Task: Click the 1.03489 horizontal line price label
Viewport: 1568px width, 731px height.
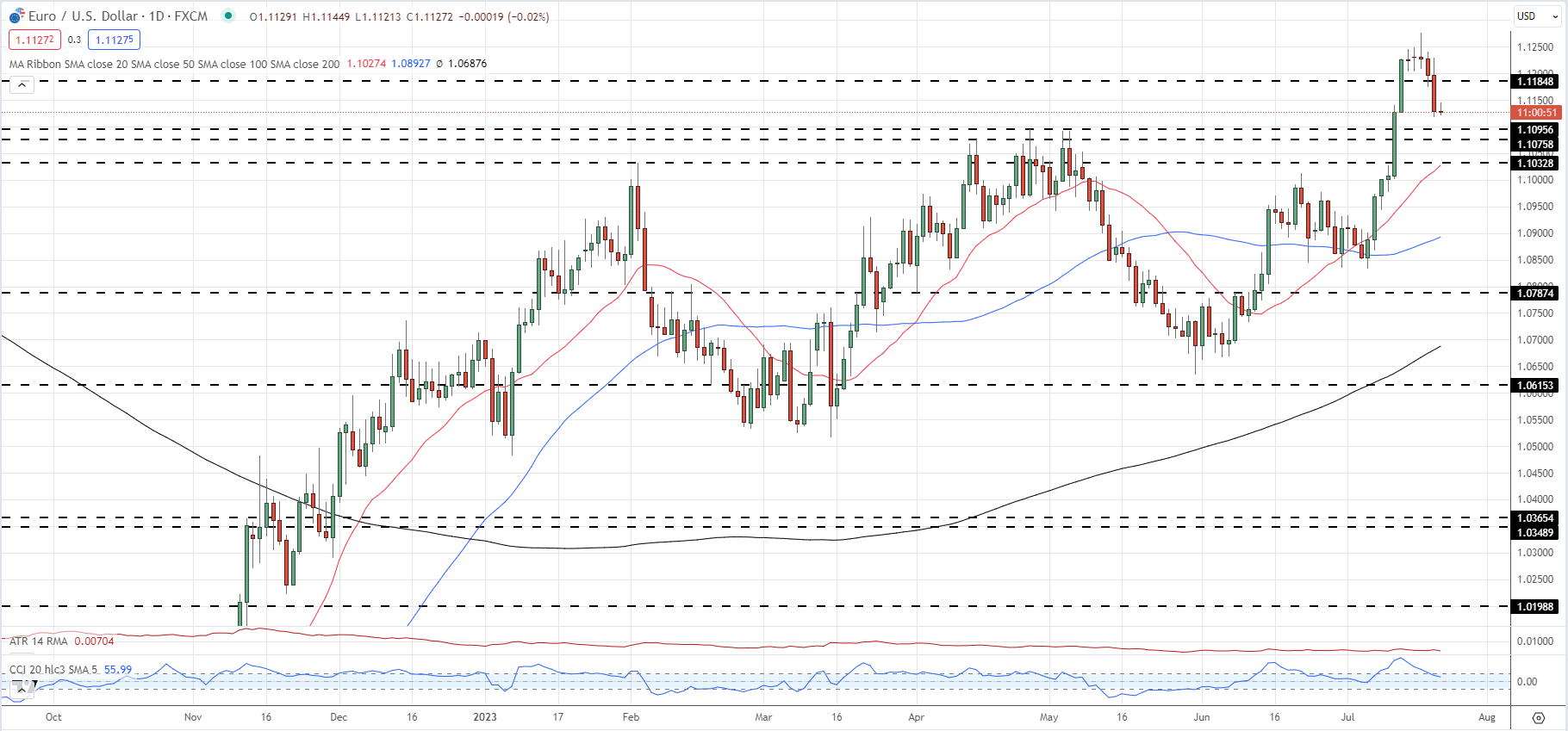Action: [1535, 532]
